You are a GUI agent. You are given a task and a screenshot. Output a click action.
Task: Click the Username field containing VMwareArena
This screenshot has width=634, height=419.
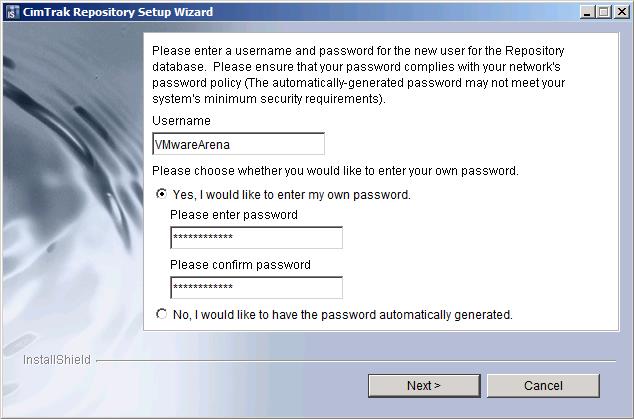coord(238,144)
